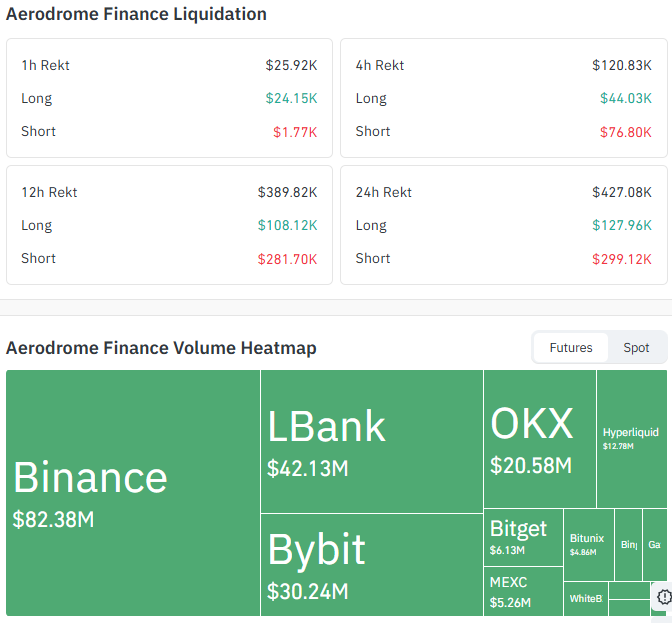Click the 1h Short value $1.77K
Image resolution: width=672 pixels, height=623 pixels.
295,132
